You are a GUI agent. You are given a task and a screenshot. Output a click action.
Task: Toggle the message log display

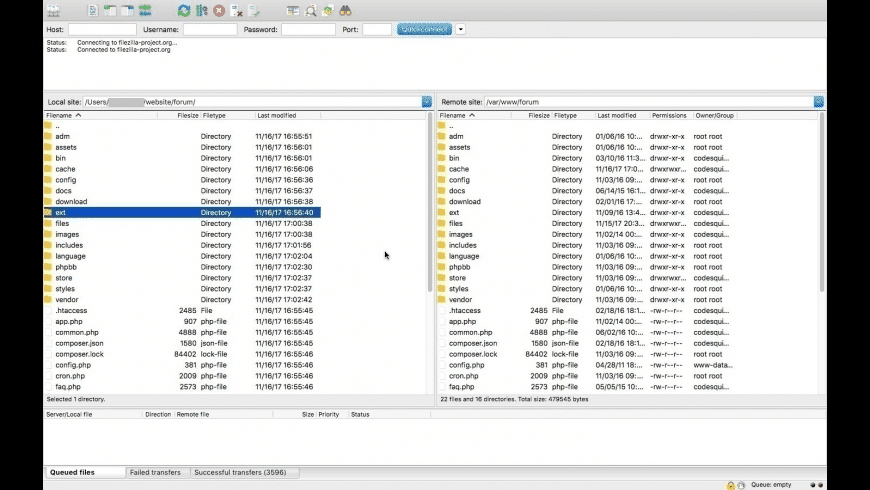click(x=93, y=11)
